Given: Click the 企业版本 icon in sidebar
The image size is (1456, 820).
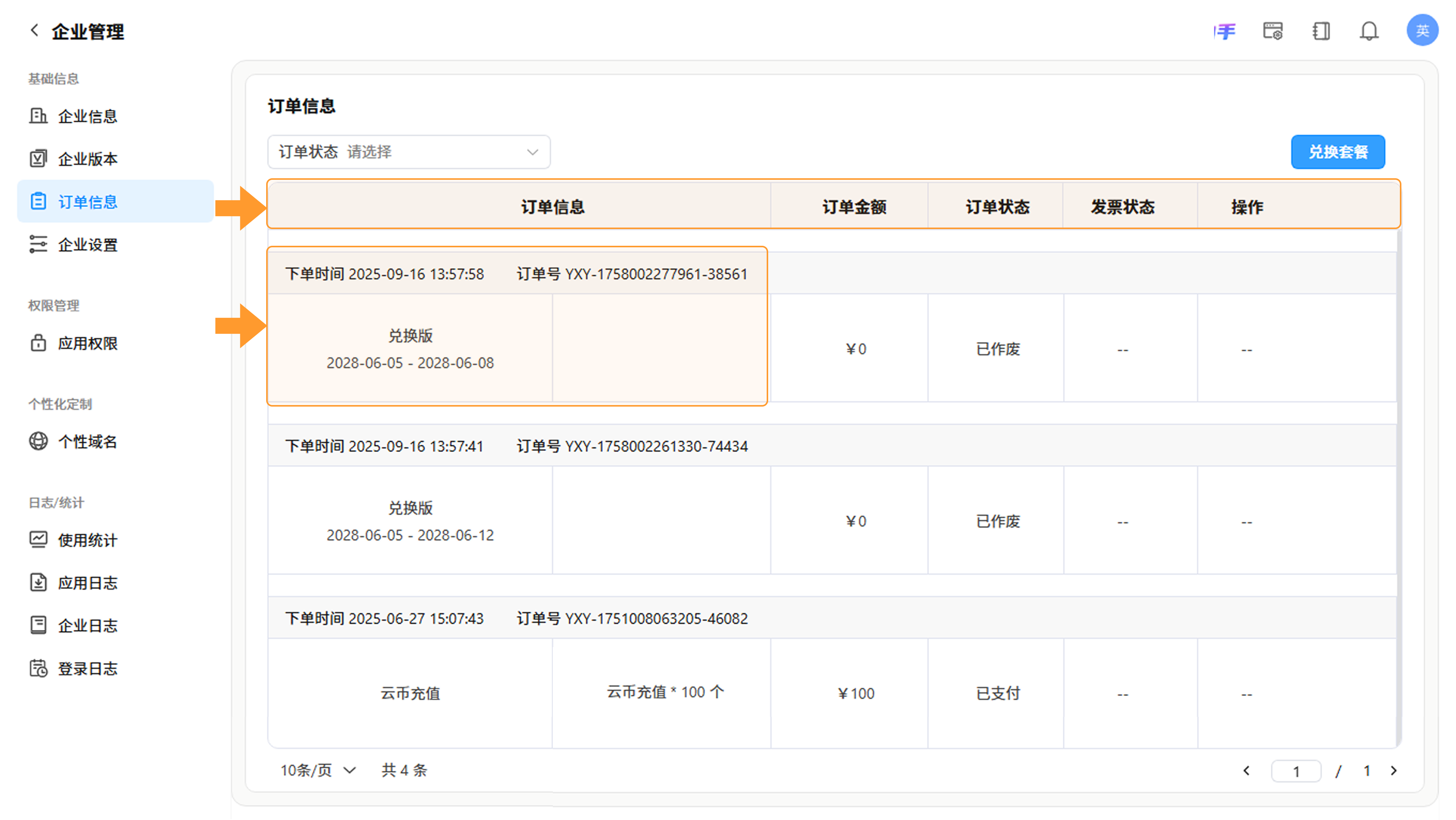Looking at the screenshot, I should (x=38, y=159).
